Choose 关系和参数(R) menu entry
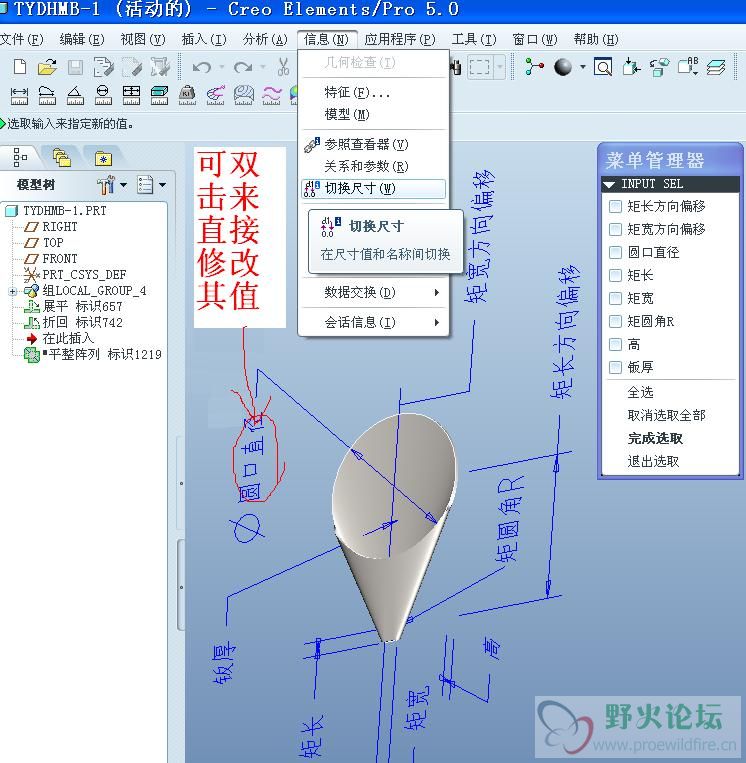This screenshot has width=746, height=763. [373, 166]
